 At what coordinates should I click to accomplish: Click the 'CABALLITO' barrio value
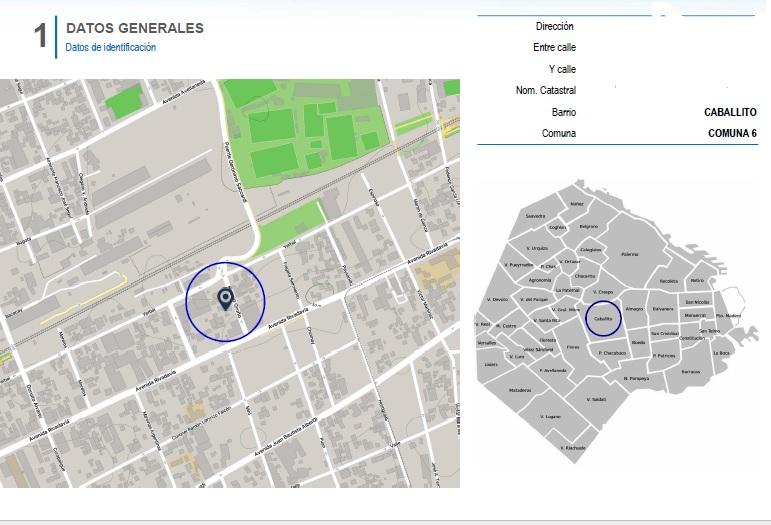(730, 113)
